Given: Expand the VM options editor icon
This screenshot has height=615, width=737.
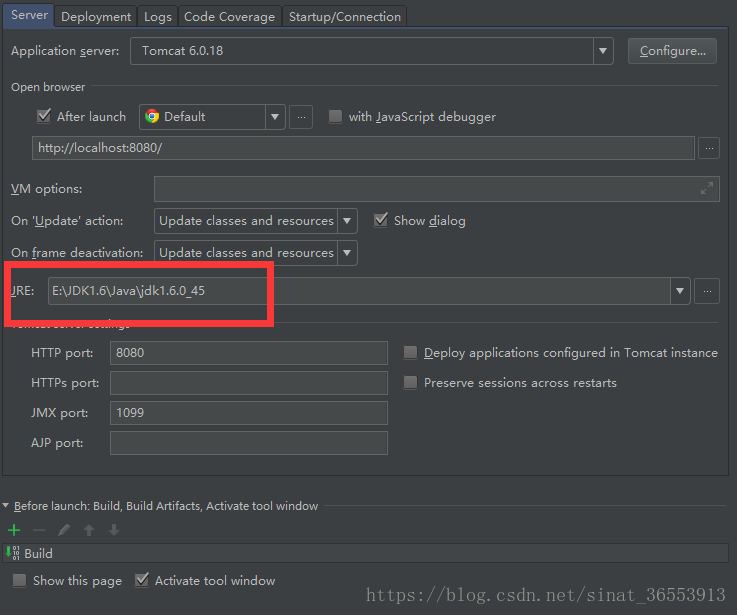Looking at the screenshot, I should (706, 189).
